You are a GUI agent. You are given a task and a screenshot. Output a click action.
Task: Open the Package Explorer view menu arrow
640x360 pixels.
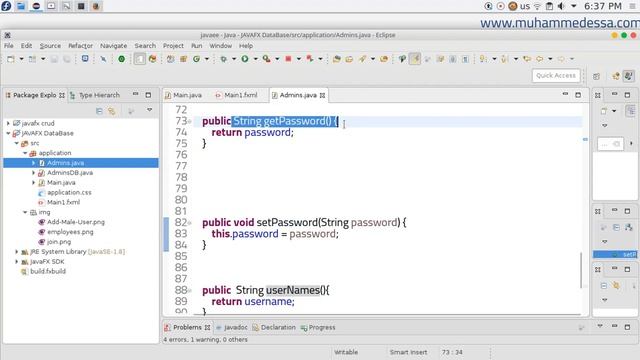(x=149, y=110)
